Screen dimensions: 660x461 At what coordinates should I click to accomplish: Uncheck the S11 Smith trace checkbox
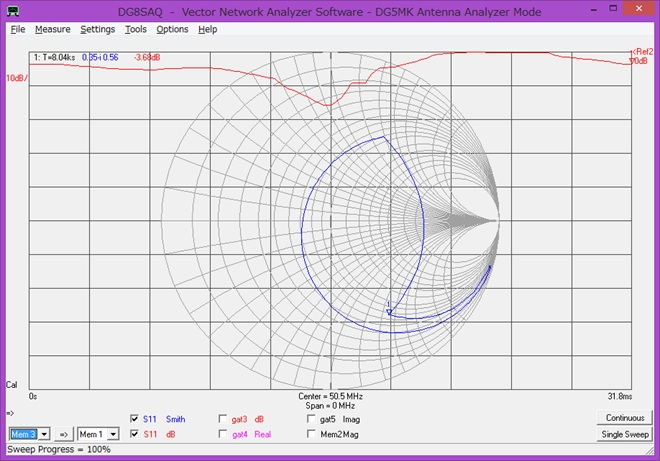point(135,419)
